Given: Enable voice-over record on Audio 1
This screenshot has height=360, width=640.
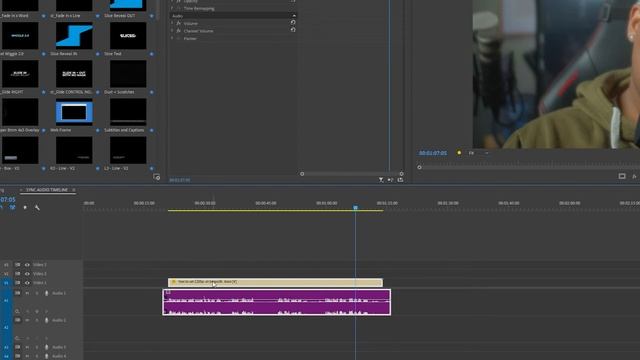Looking at the screenshot, I should [x=47, y=293].
